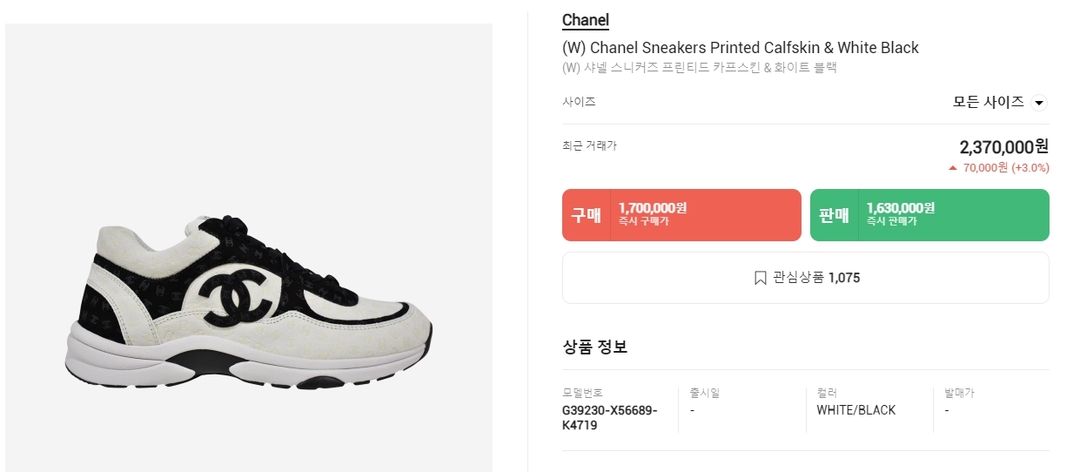
Task: Click the 2,370,000원 recent trade price
Action: pyautogui.click(x=1003, y=147)
